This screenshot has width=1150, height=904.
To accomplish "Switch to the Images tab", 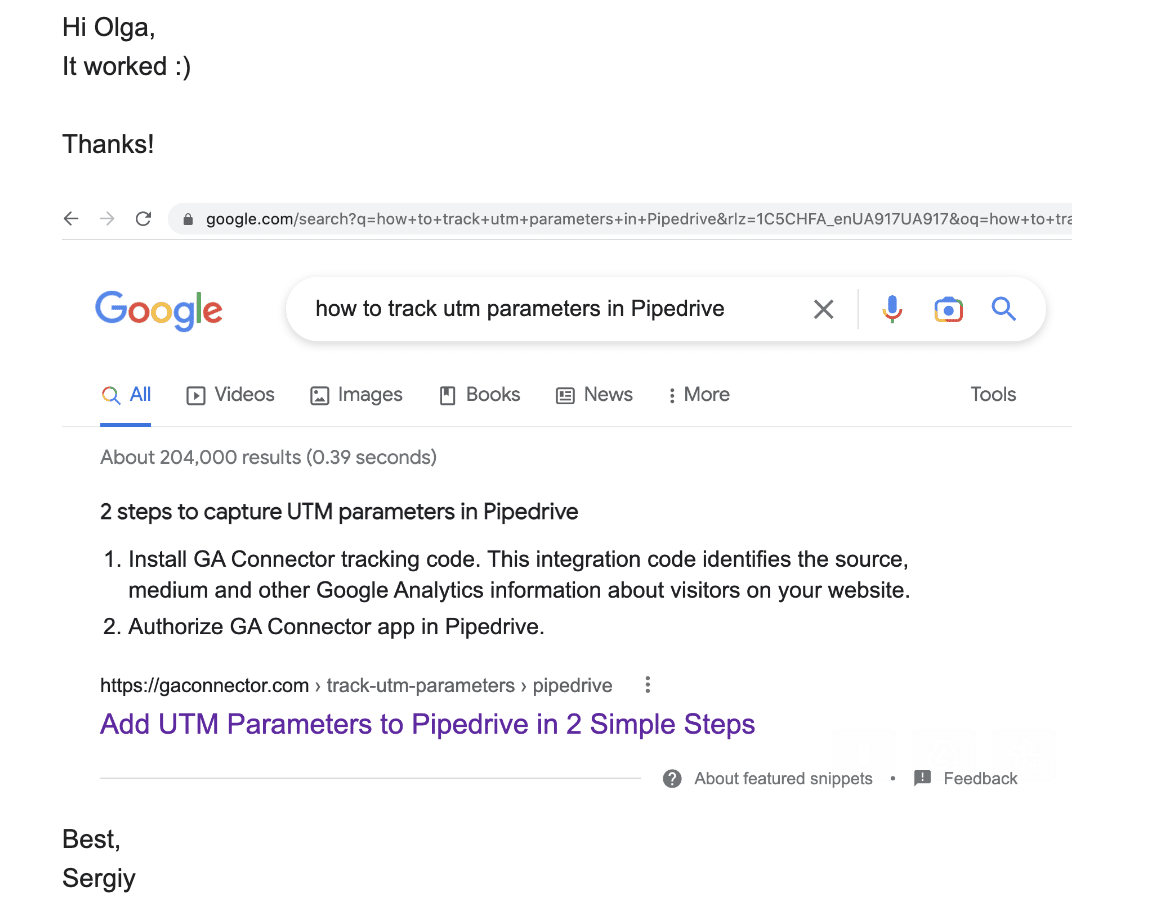I will pyautogui.click(x=357, y=395).
